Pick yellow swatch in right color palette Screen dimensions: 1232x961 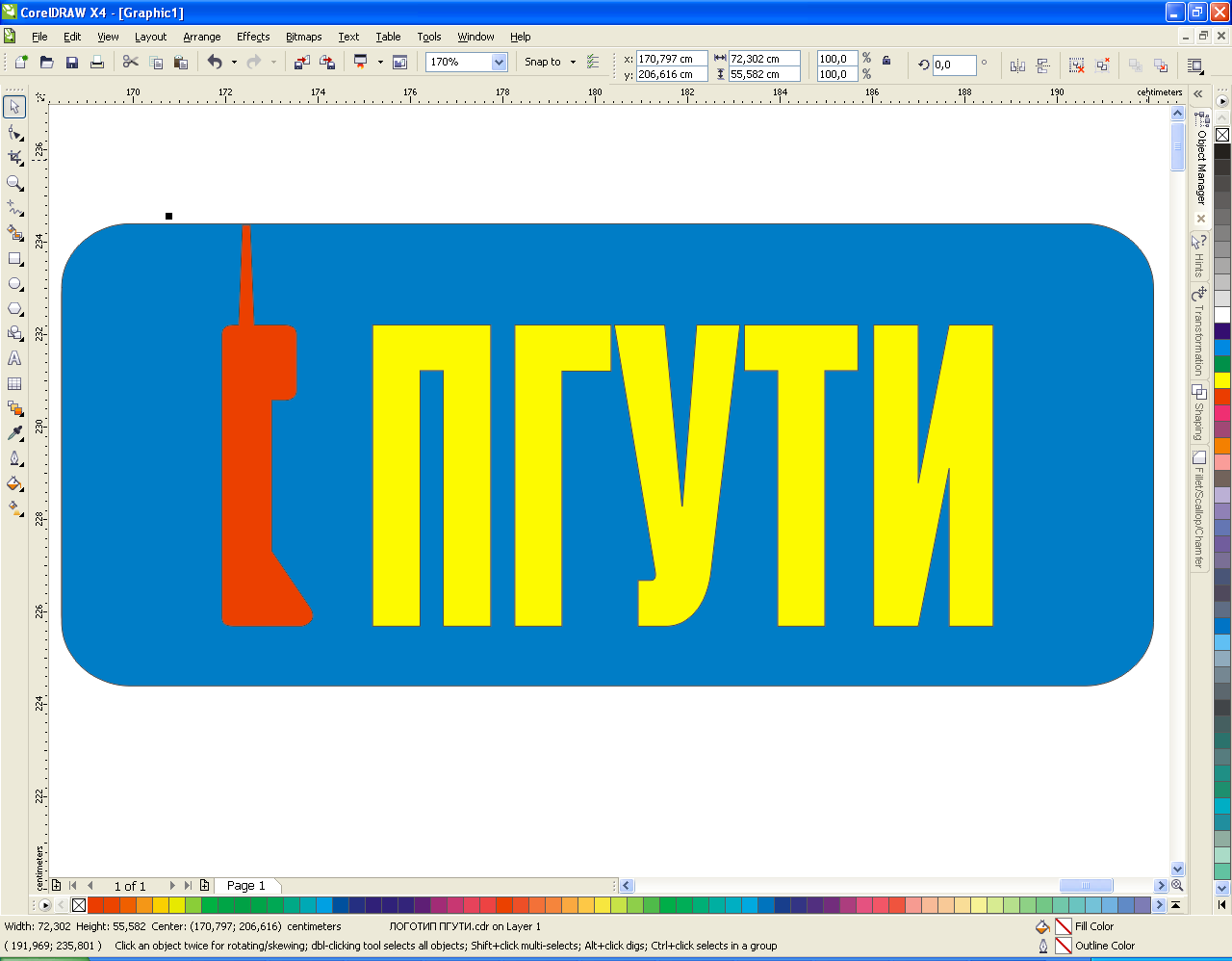point(1222,379)
